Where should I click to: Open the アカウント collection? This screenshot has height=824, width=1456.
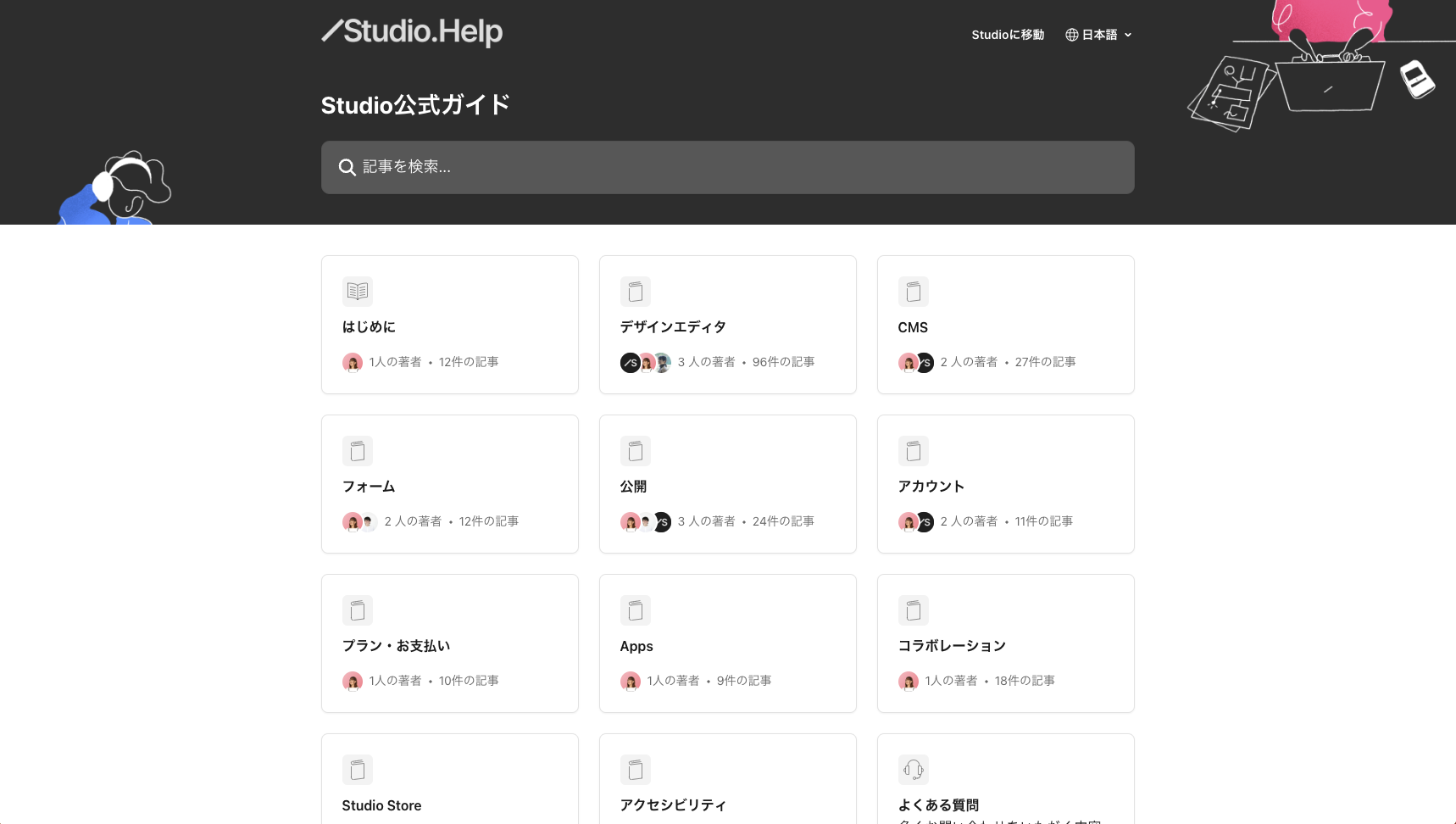tap(1006, 484)
